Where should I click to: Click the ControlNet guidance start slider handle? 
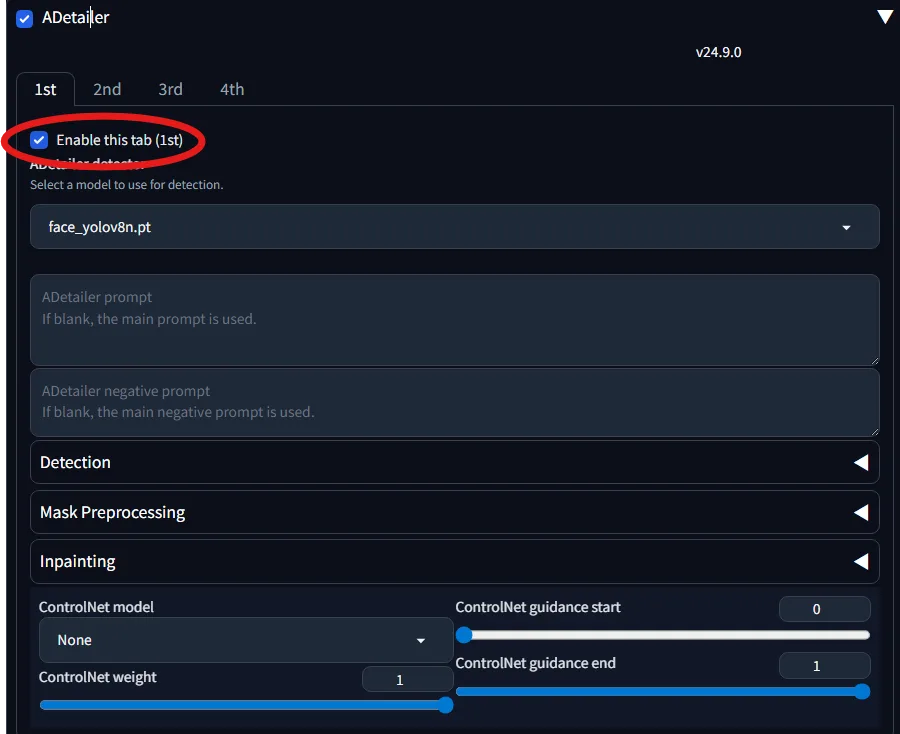[x=464, y=634]
